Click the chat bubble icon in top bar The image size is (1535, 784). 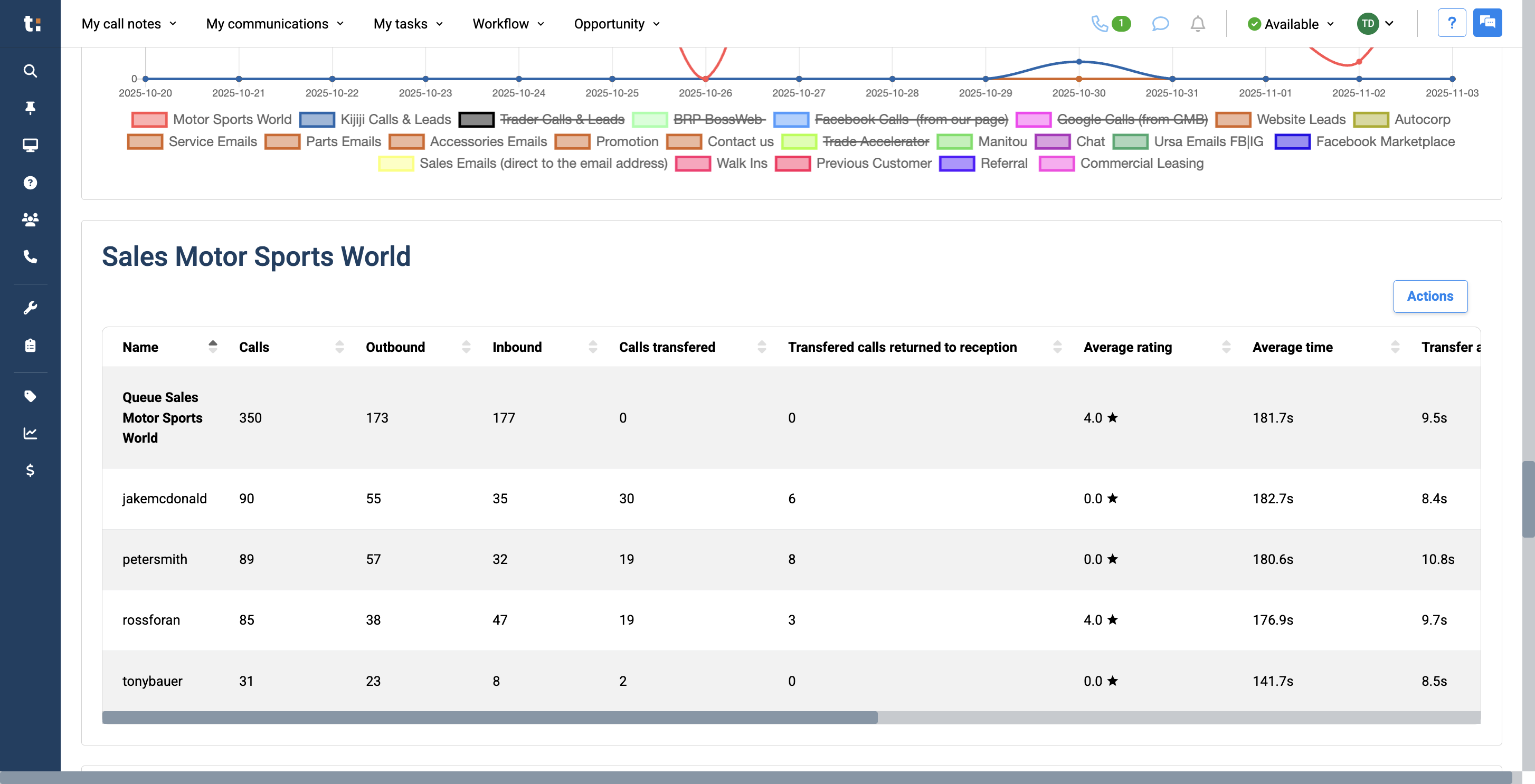click(1160, 24)
